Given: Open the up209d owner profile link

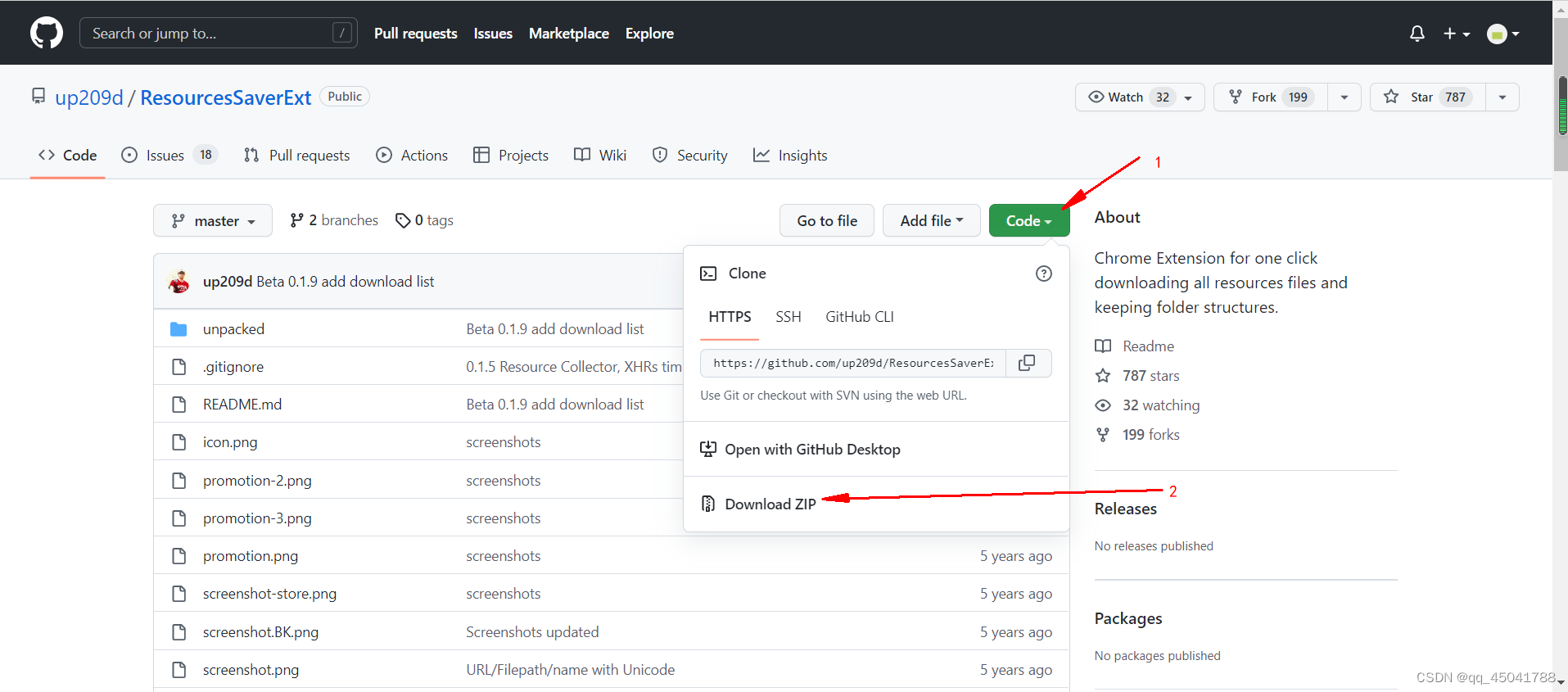Looking at the screenshot, I should pos(89,97).
